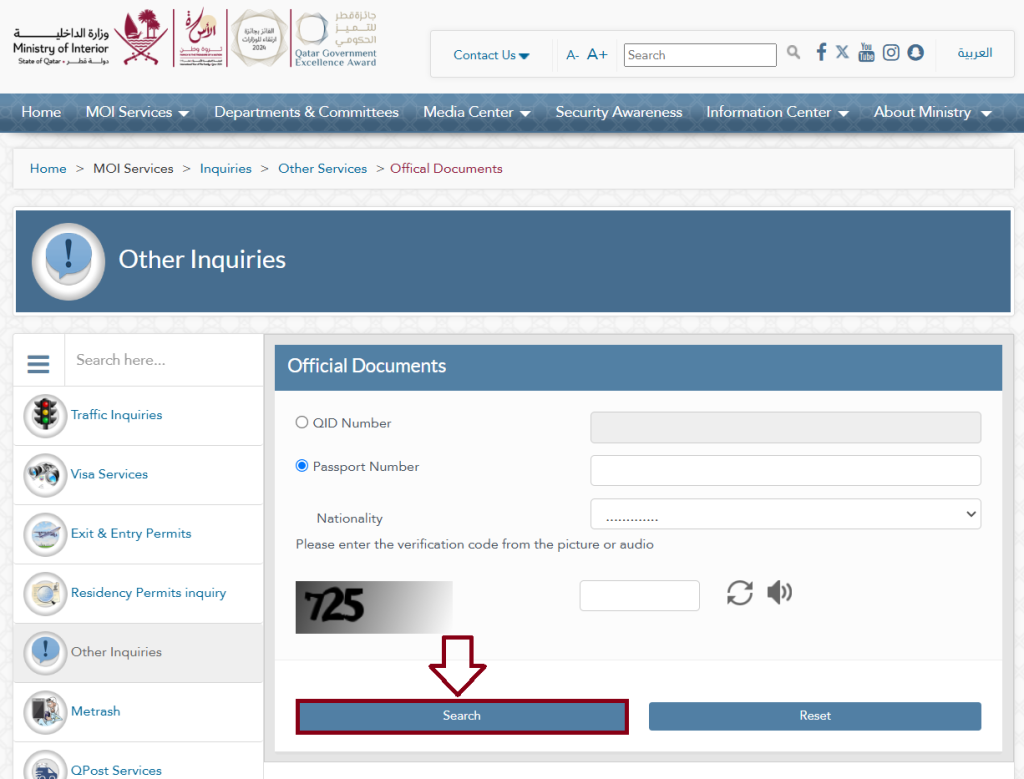Open Traffic Inquiries in the sidebar
The width and height of the screenshot is (1024, 779).
tap(116, 415)
